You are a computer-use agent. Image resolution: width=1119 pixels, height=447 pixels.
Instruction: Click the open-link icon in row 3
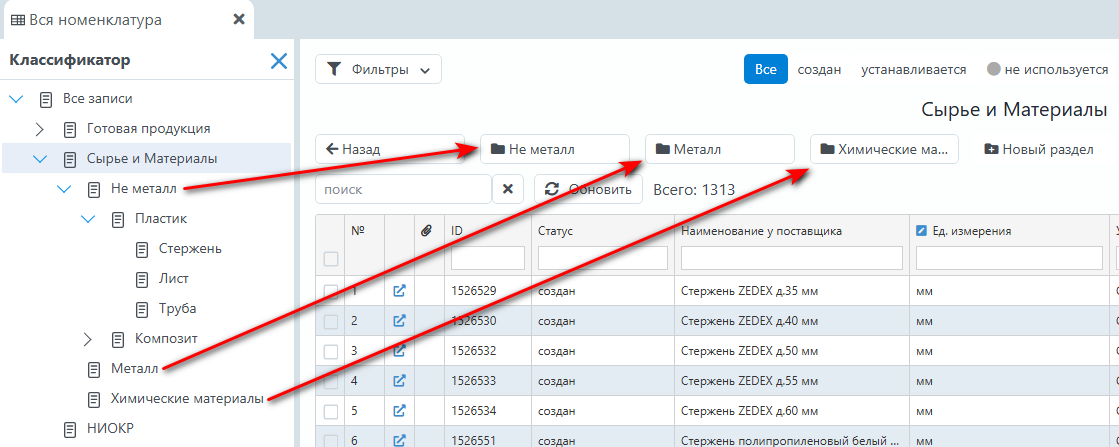400,351
